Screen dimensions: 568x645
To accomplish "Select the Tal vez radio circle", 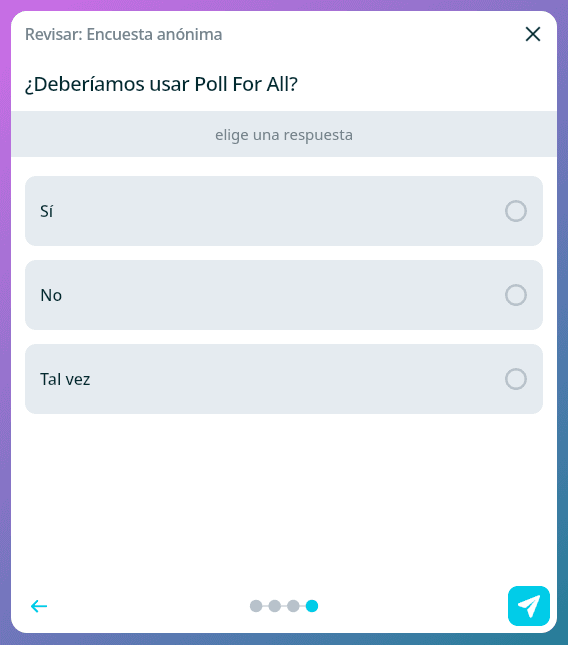I will click(x=516, y=379).
